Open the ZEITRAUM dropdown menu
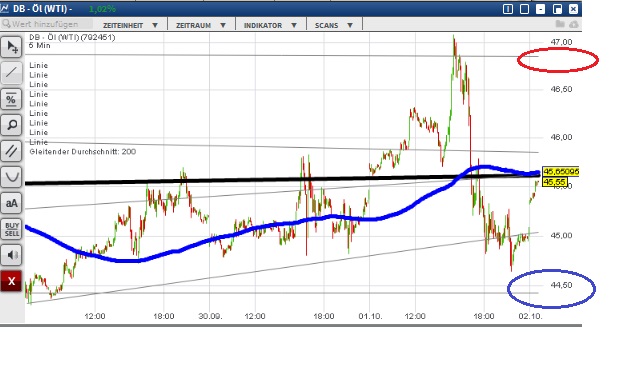The image size is (642, 367). tap(201, 25)
